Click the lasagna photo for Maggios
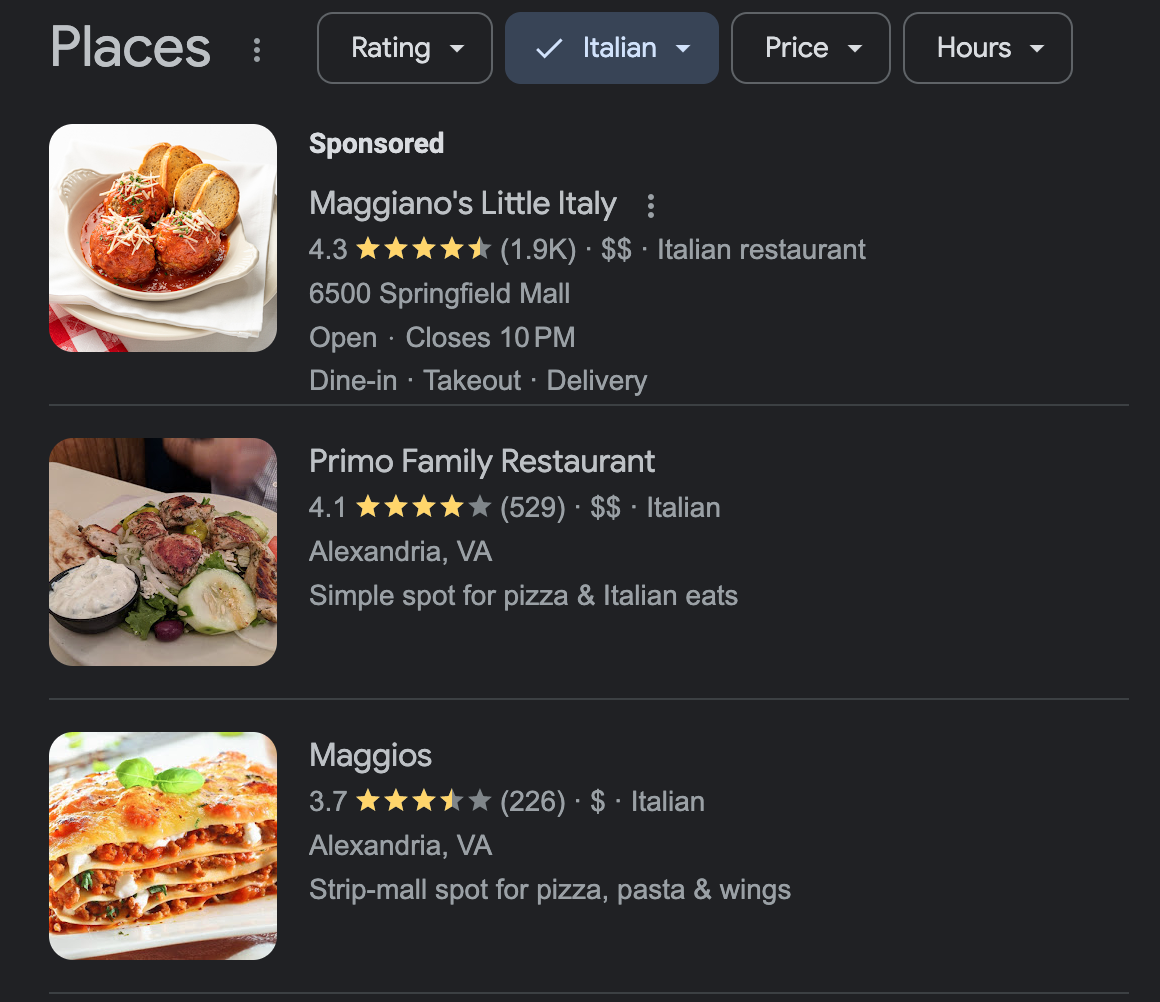The width and height of the screenshot is (1160, 1002). (162, 845)
